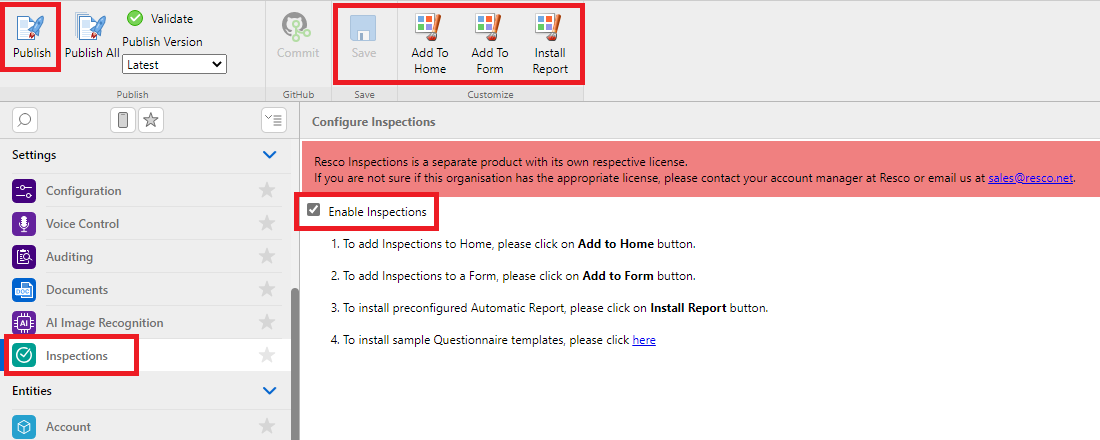Image resolution: width=1100 pixels, height=440 pixels.
Task: Open the Publish Version dropdown
Action: click(175, 64)
